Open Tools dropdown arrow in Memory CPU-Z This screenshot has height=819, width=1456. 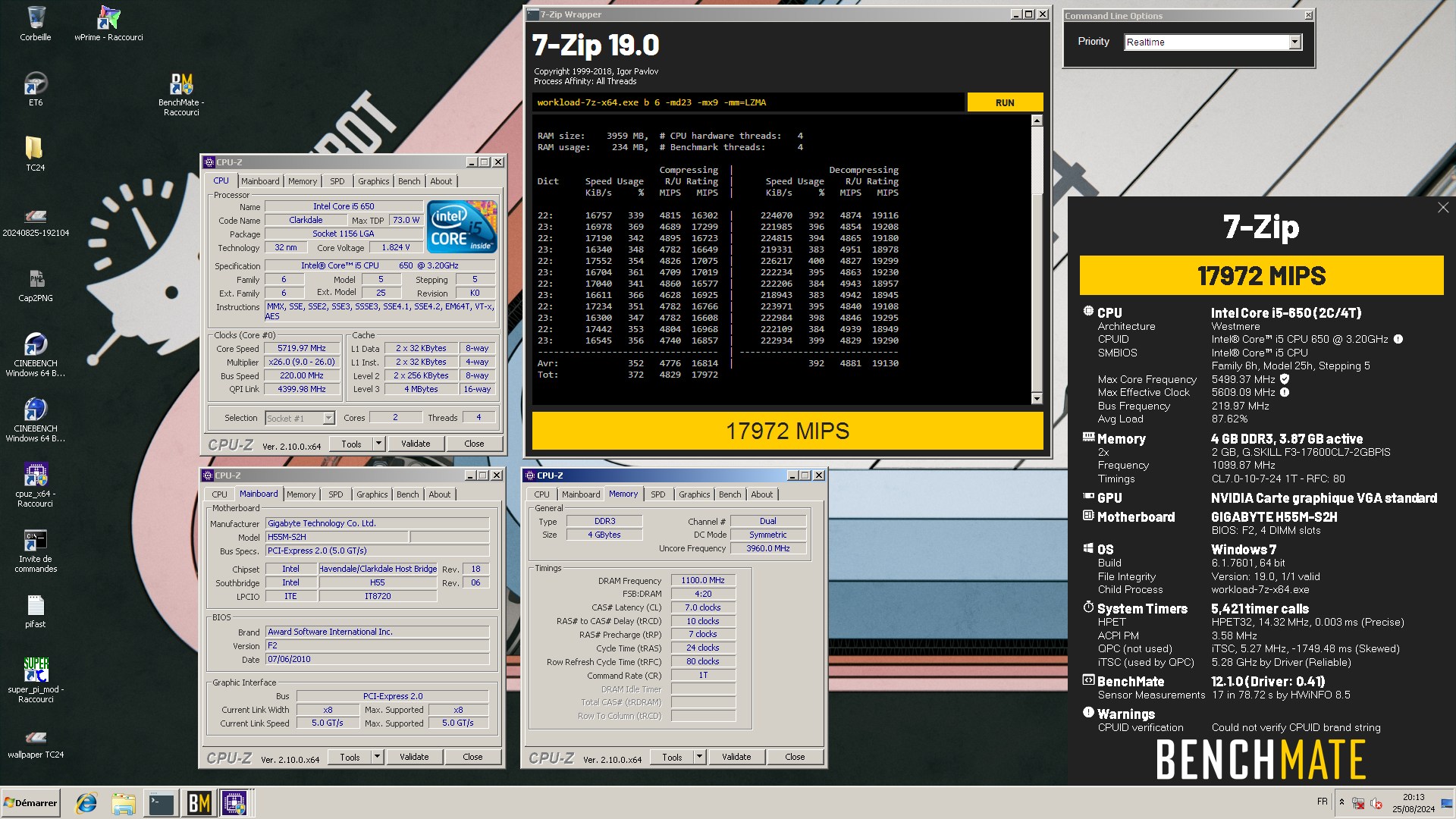pyautogui.click(x=699, y=757)
